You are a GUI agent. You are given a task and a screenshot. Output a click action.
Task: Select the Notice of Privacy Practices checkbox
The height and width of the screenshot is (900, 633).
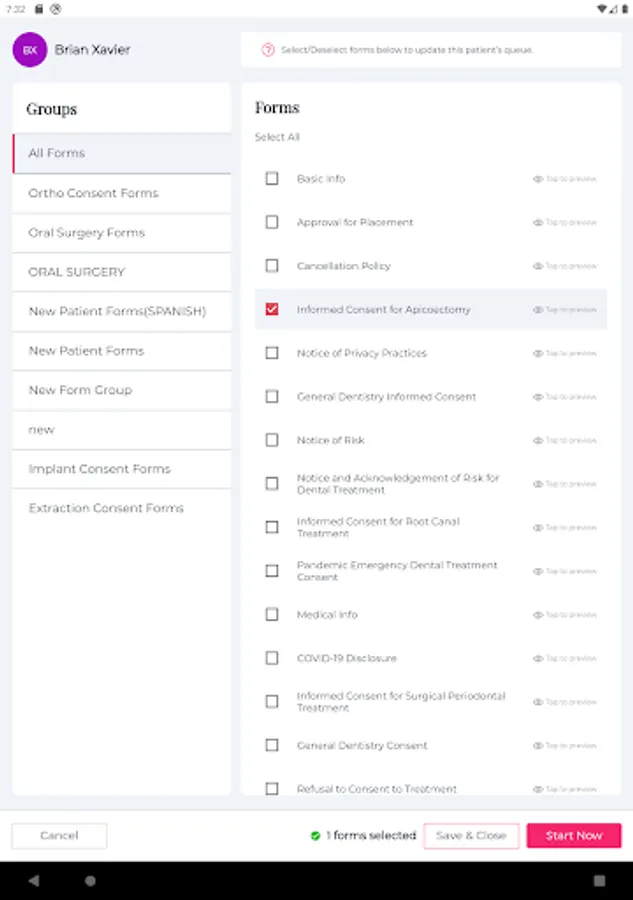pyautogui.click(x=272, y=353)
